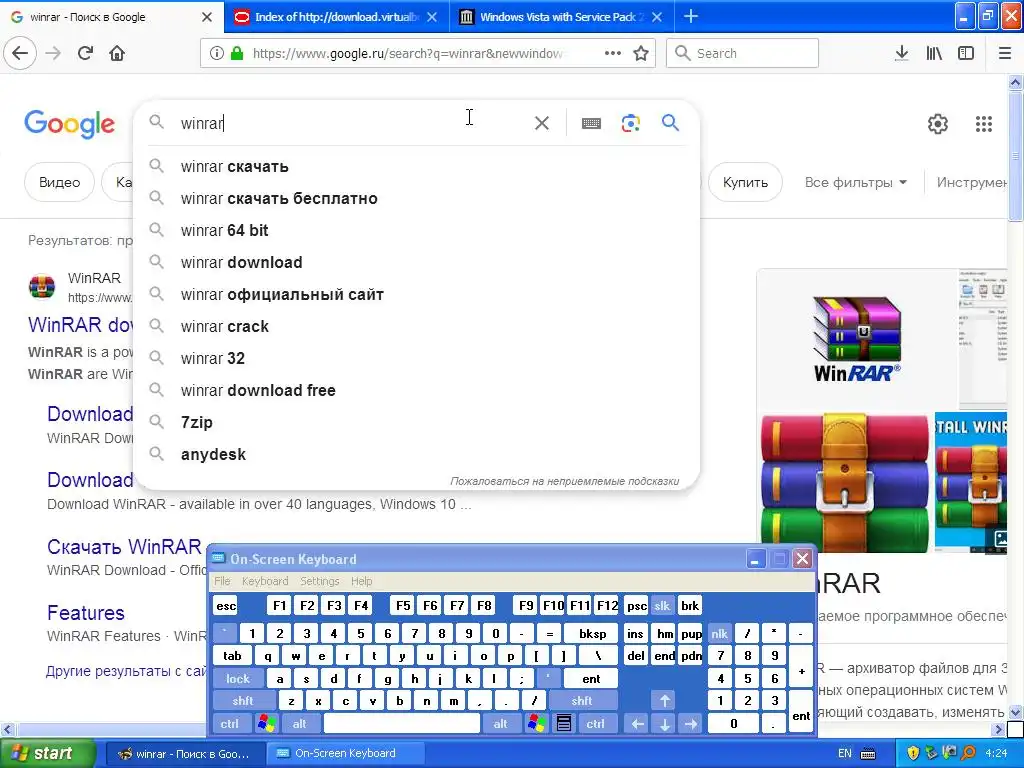This screenshot has height=768, width=1024.
Task: Click the Видео filter chip
Action: tap(59, 182)
